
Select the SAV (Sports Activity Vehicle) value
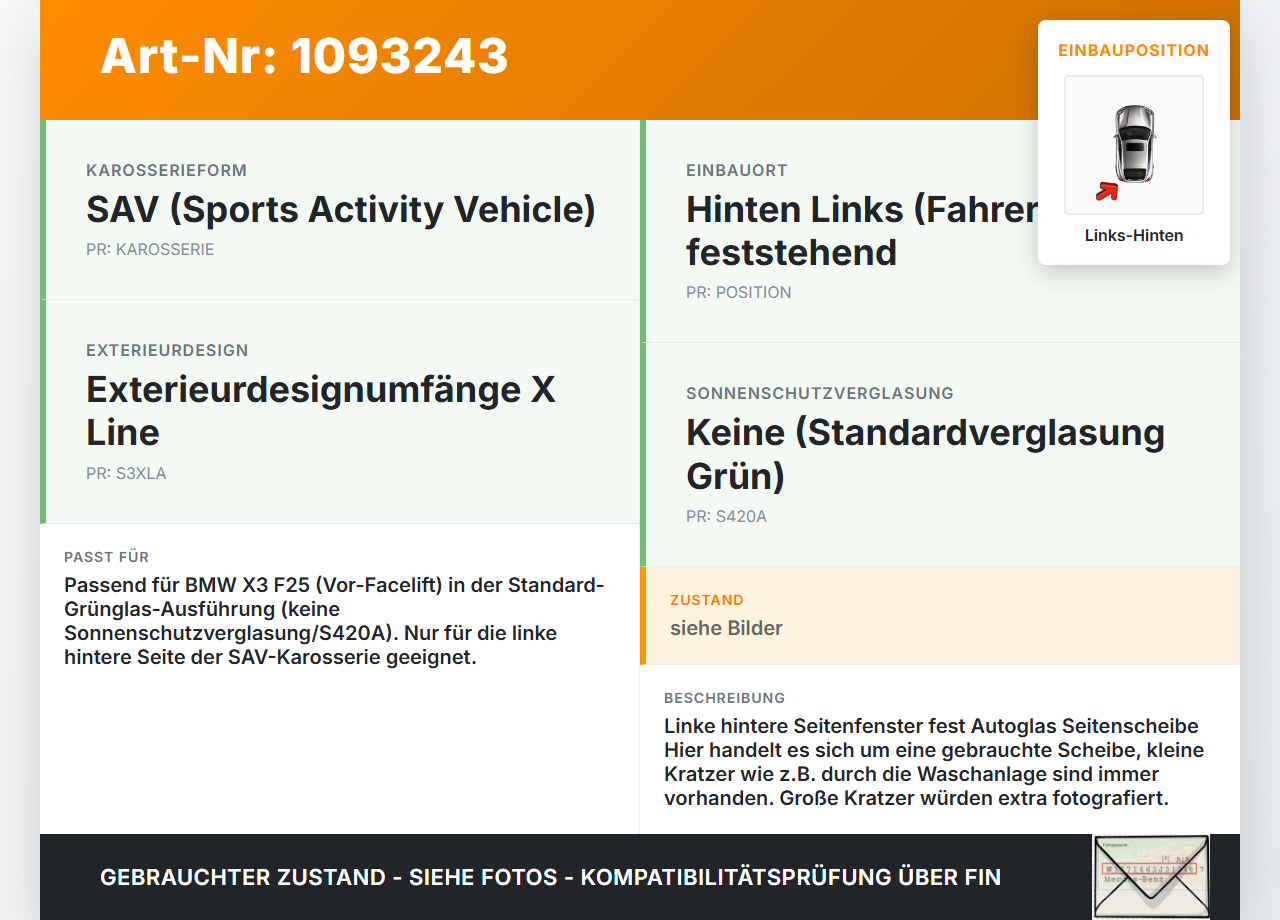pyautogui.click(x=341, y=210)
